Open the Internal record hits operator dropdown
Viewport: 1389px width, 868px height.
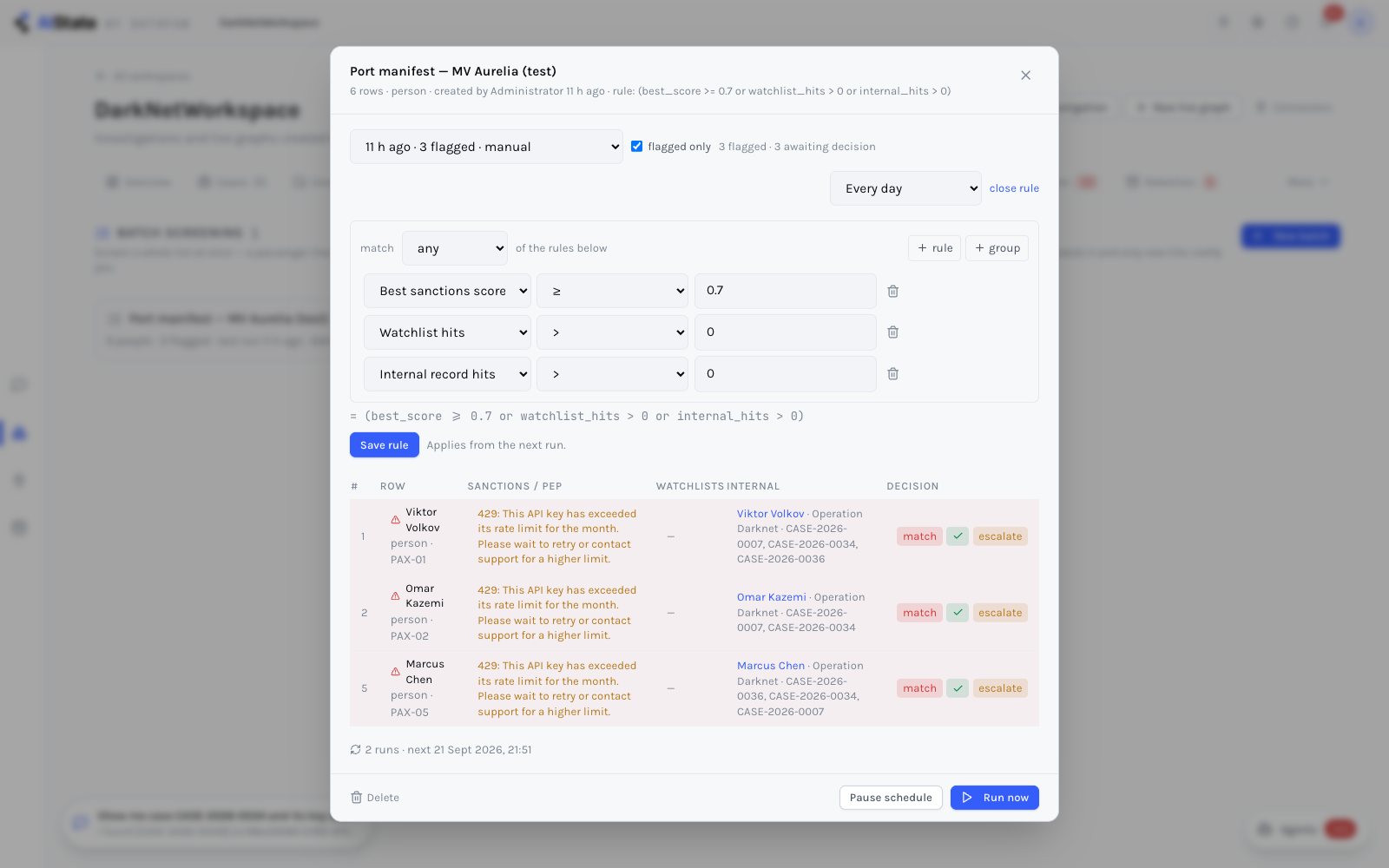pyautogui.click(x=612, y=374)
